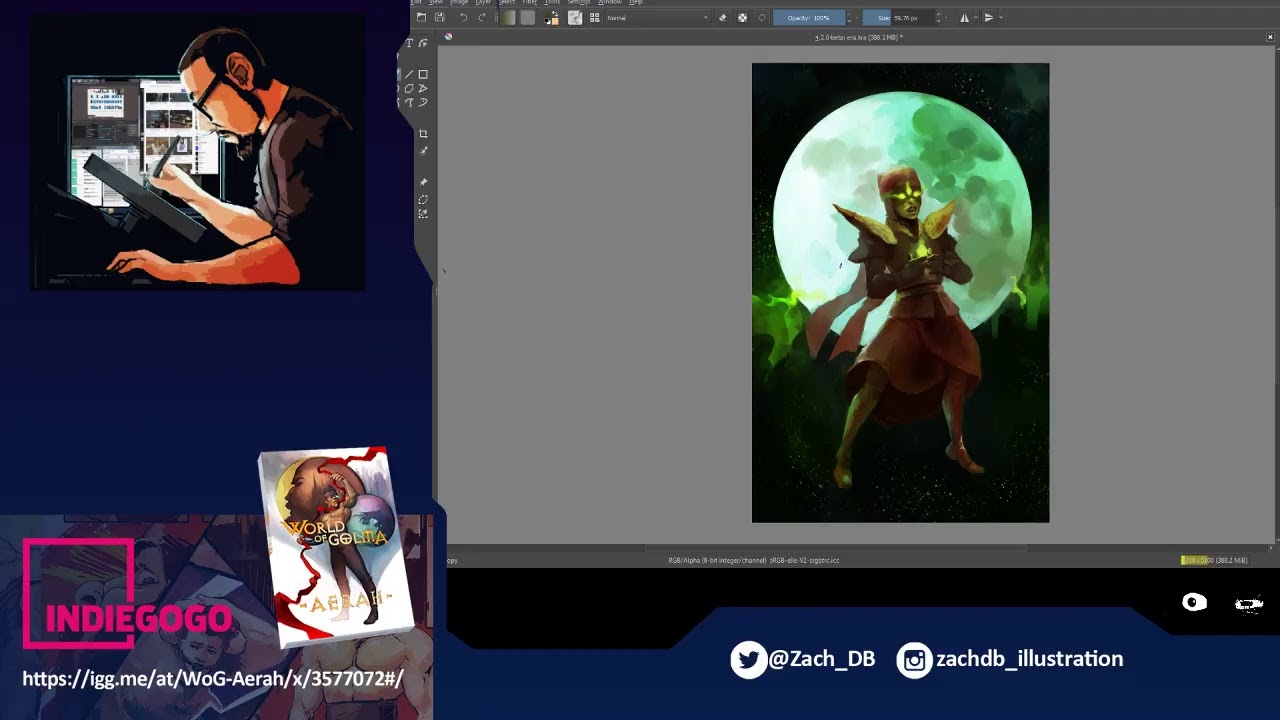
Task: Expand vertical mirror options arrow
Action: click(1001, 17)
